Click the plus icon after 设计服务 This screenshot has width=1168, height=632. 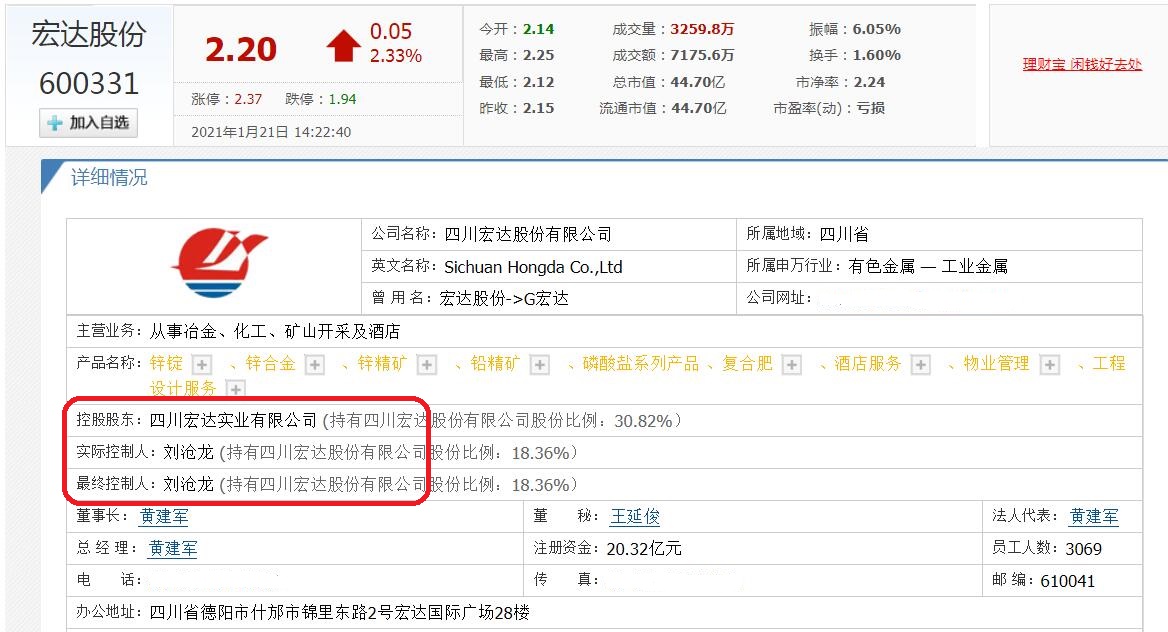point(235,389)
